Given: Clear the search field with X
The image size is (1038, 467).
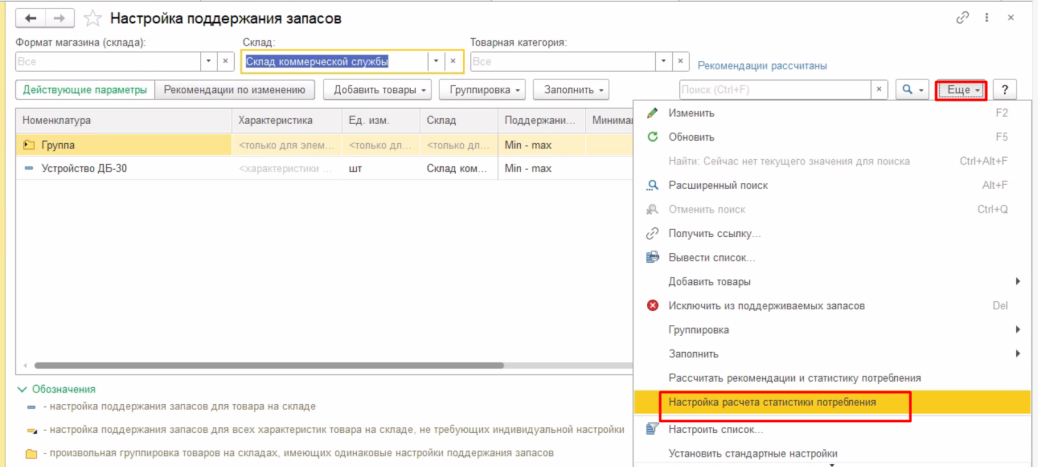Looking at the screenshot, I should (x=879, y=90).
